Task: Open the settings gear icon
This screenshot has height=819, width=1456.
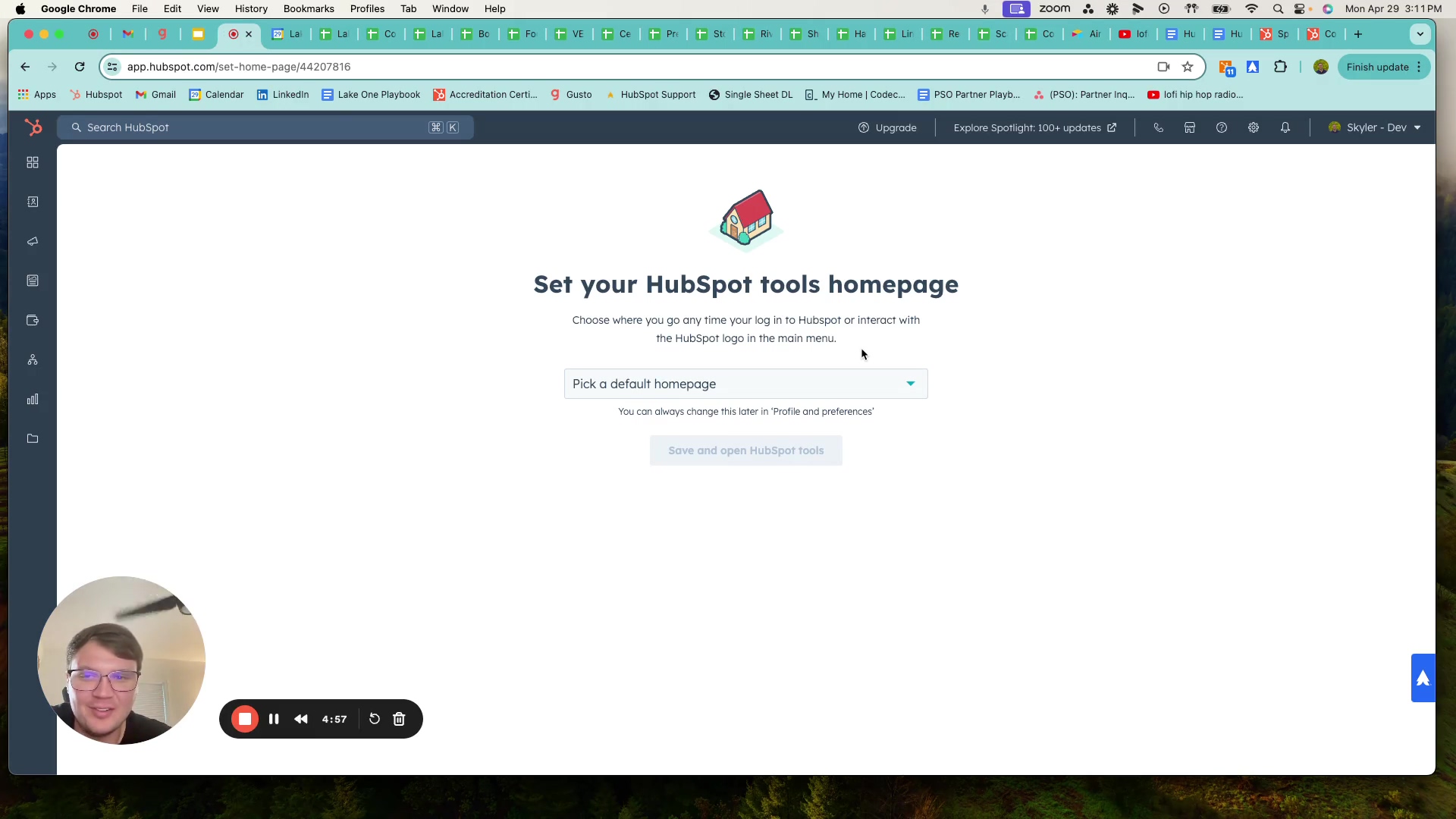Action: click(x=1254, y=127)
